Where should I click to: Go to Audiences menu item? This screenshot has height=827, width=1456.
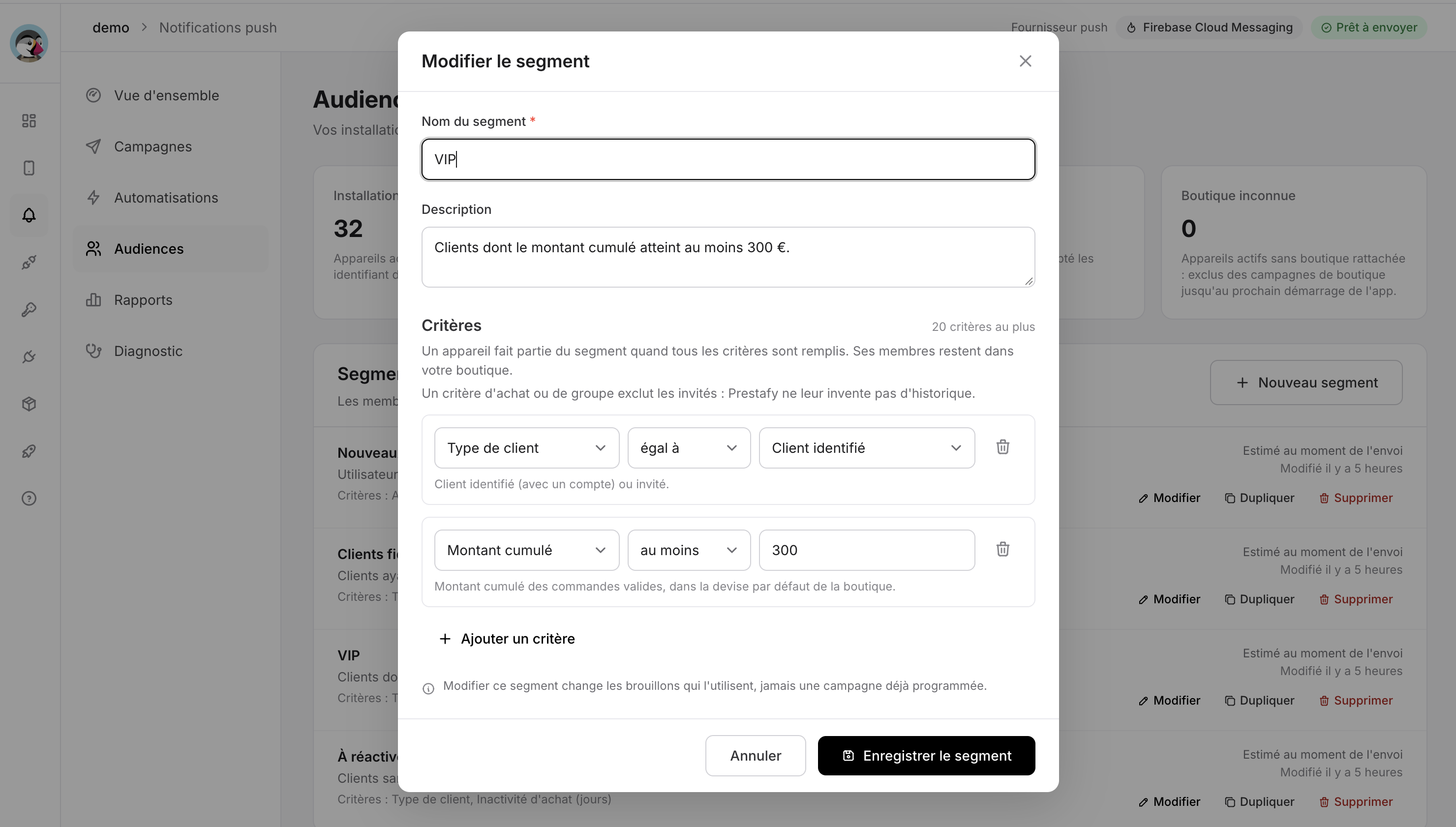pyautogui.click(x=170, y=248)
